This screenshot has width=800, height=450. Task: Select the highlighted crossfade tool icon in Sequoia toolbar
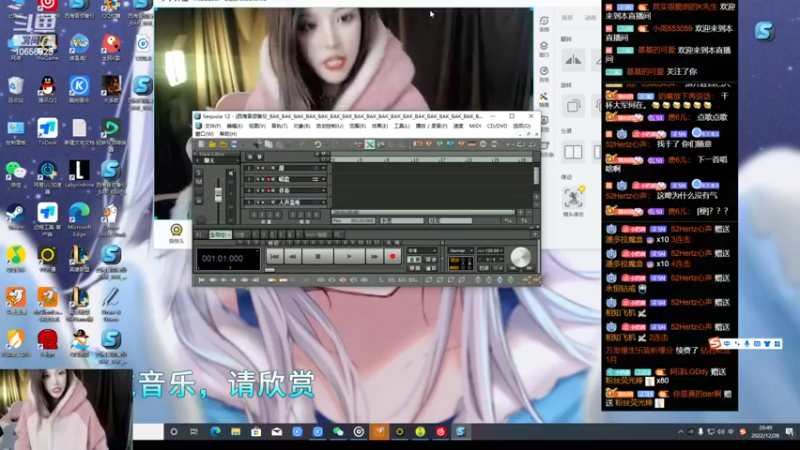click(369, 144)
